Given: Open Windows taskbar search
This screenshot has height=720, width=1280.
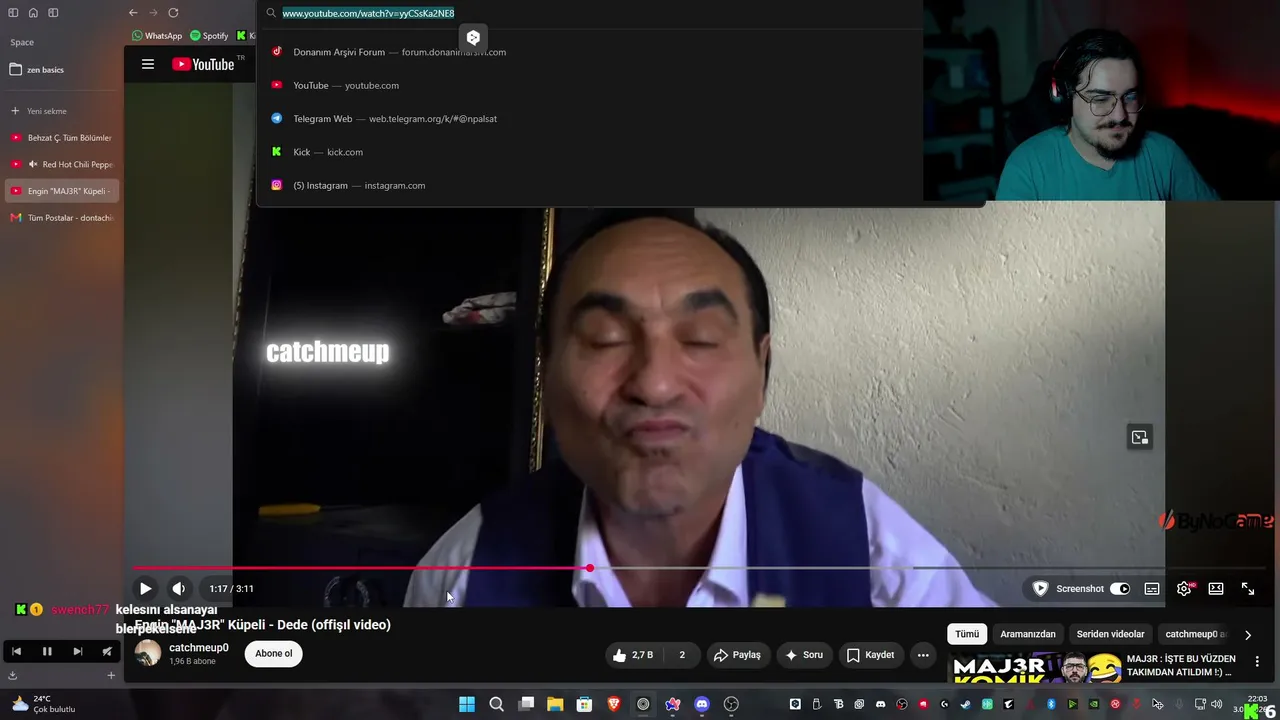Looking at the screenshot, I should pos(496,704).
